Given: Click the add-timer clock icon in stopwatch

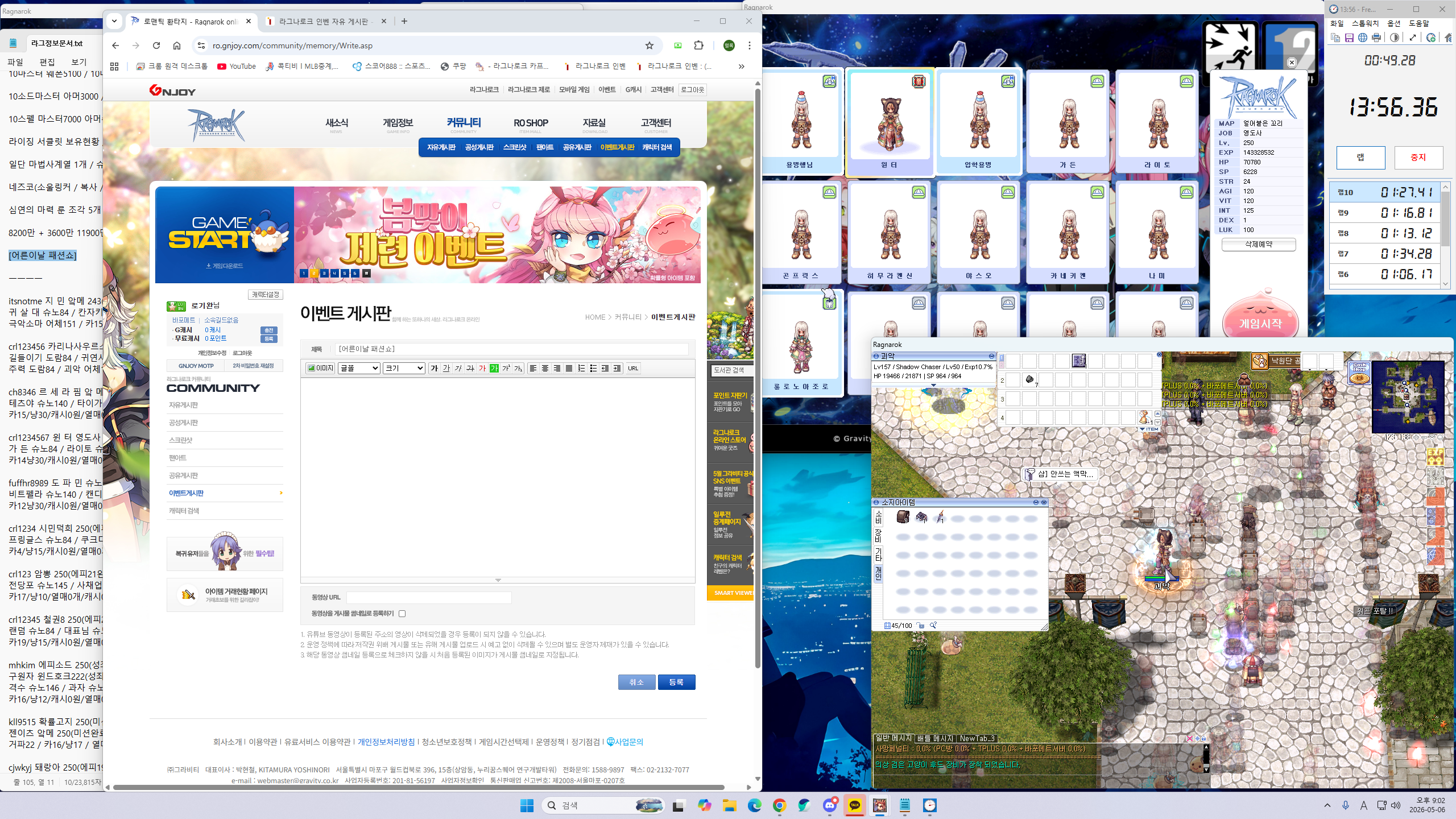Looking at the screenshot, I should pos(1431,38).
